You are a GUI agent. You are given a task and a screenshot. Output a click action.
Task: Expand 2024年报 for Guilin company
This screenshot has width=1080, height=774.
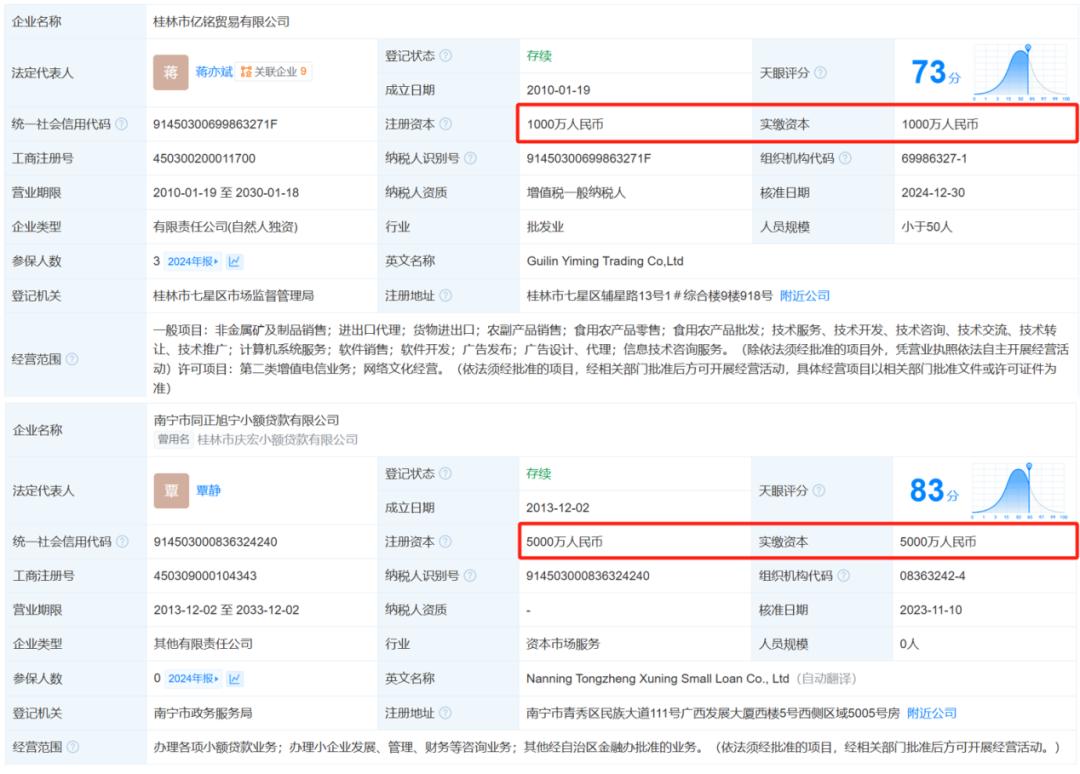click(193, 262)
